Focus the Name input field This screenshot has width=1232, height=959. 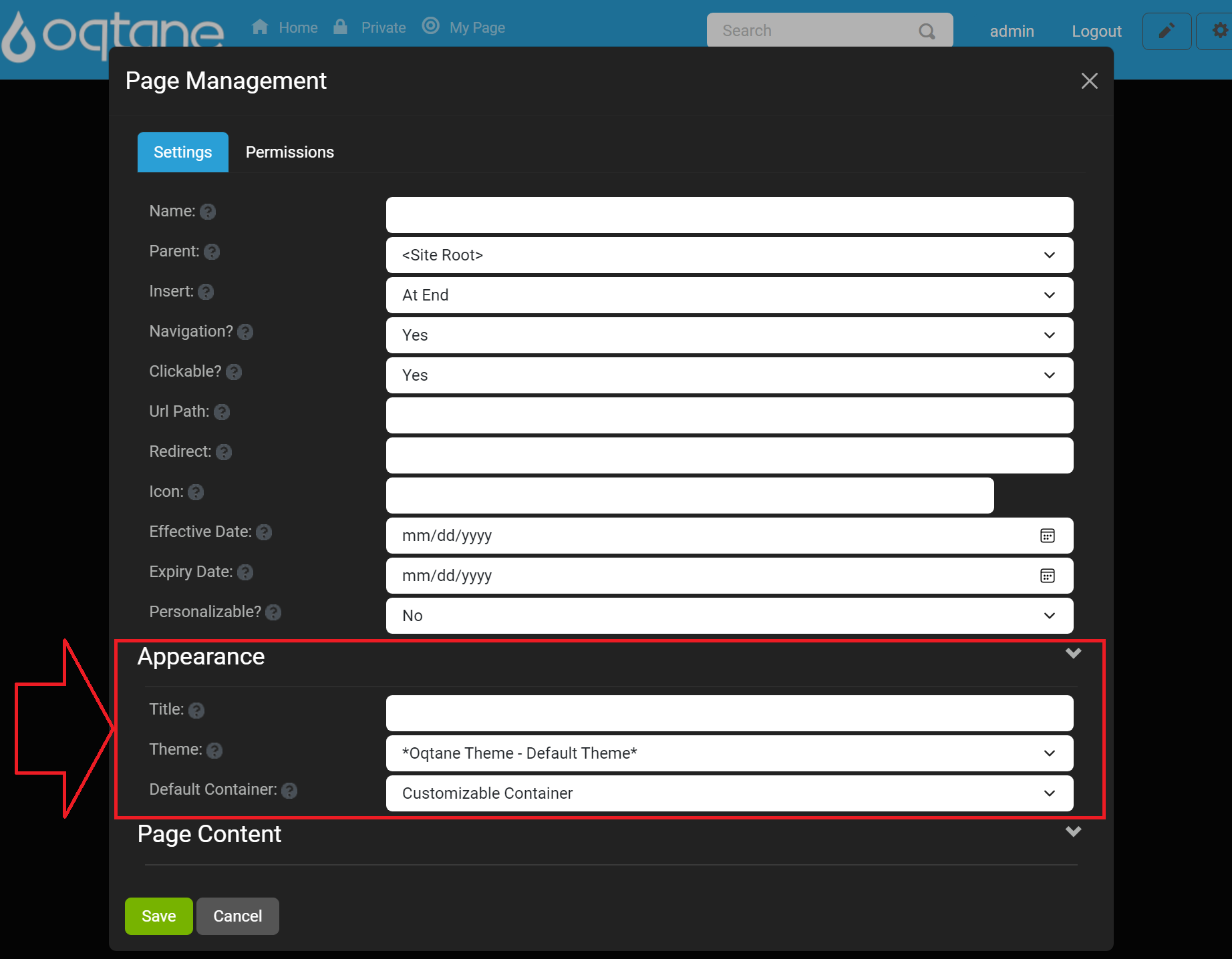point(730,215)
